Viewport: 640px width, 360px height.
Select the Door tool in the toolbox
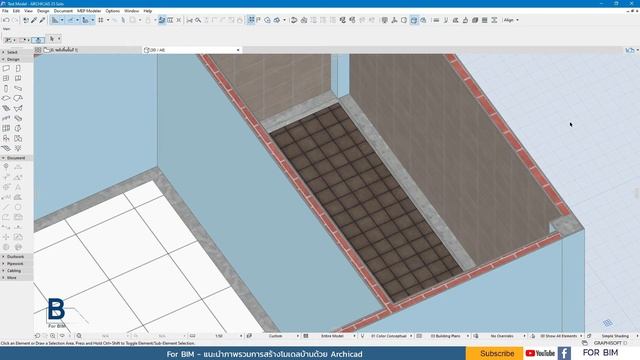(x=18, y=69)
